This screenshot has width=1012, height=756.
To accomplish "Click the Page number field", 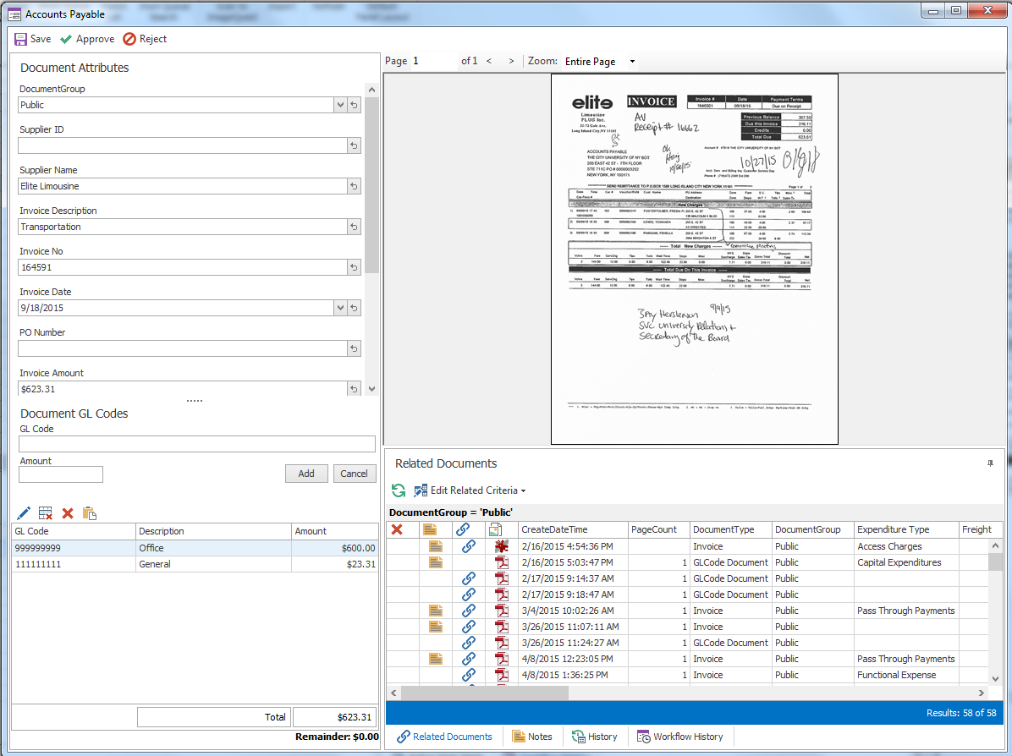I will (x=433, y=61).
